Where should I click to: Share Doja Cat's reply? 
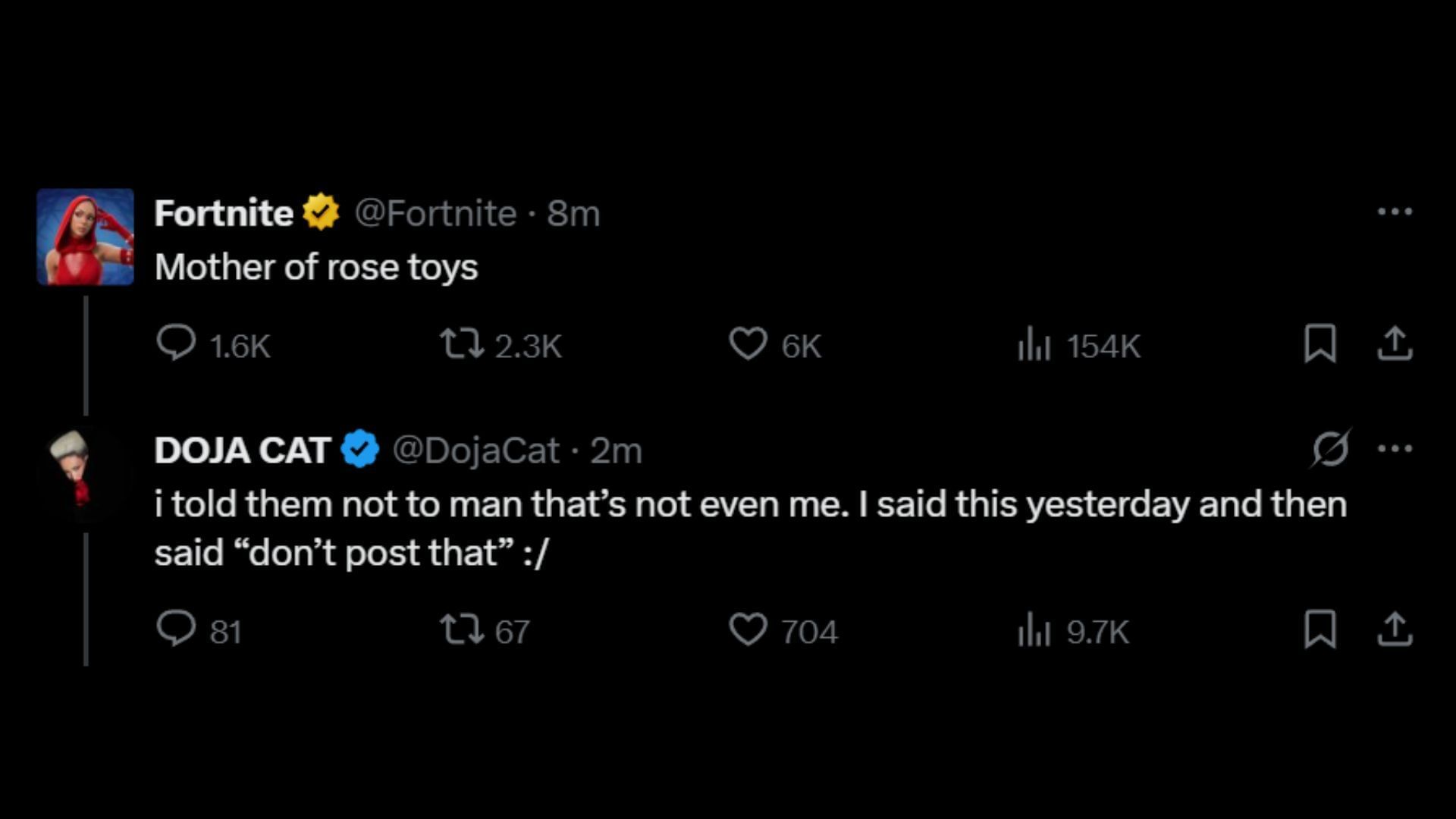[x=1394, y=629]
